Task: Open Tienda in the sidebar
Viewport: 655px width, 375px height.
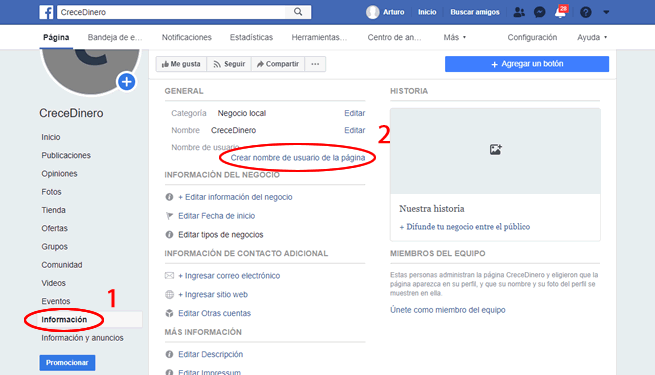Action: (53, 210)
